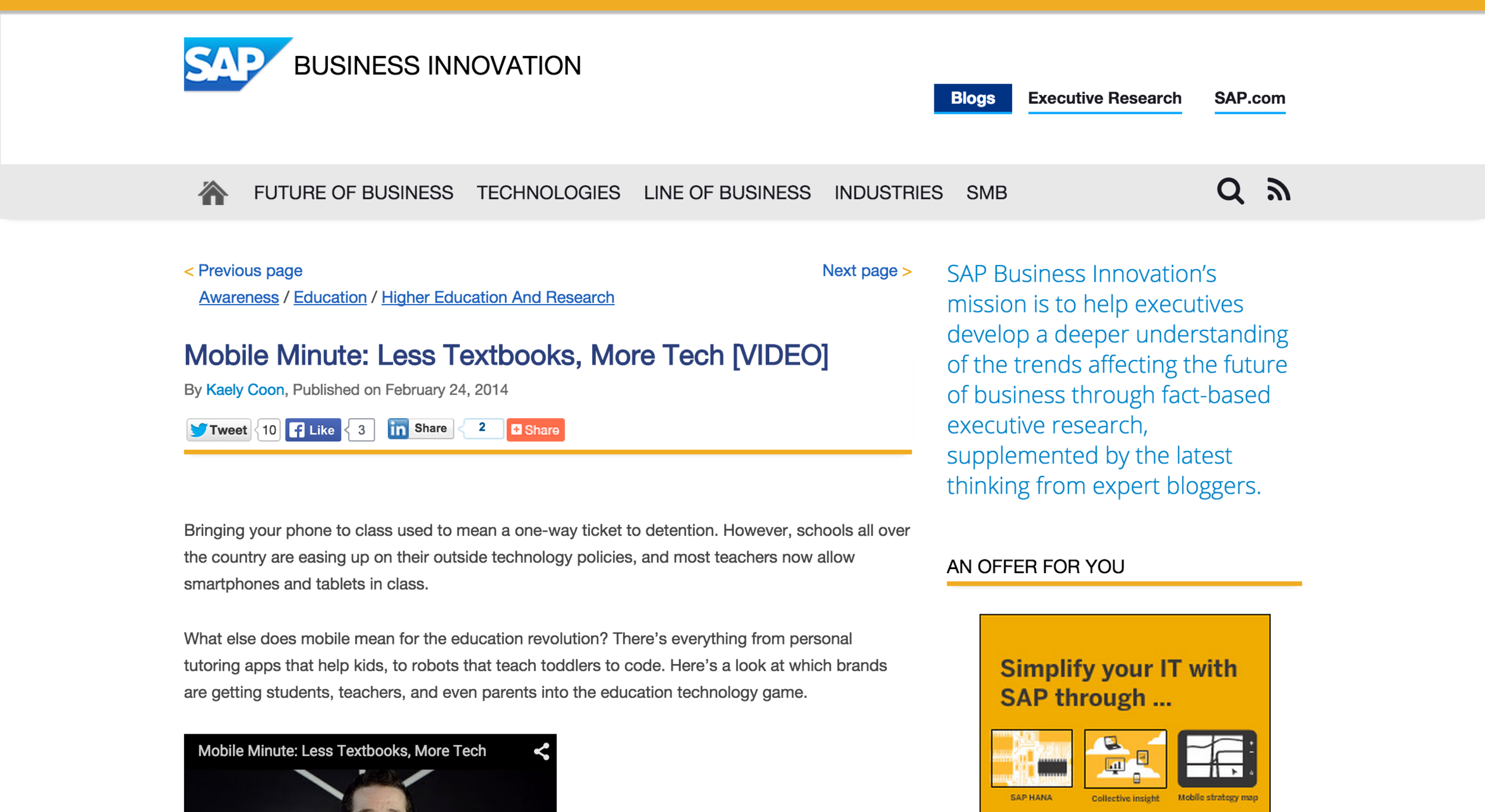This screenshot has width=1485, height=812.
Task: Click the LinkedIn Share button
Action: tap(420, 428)
